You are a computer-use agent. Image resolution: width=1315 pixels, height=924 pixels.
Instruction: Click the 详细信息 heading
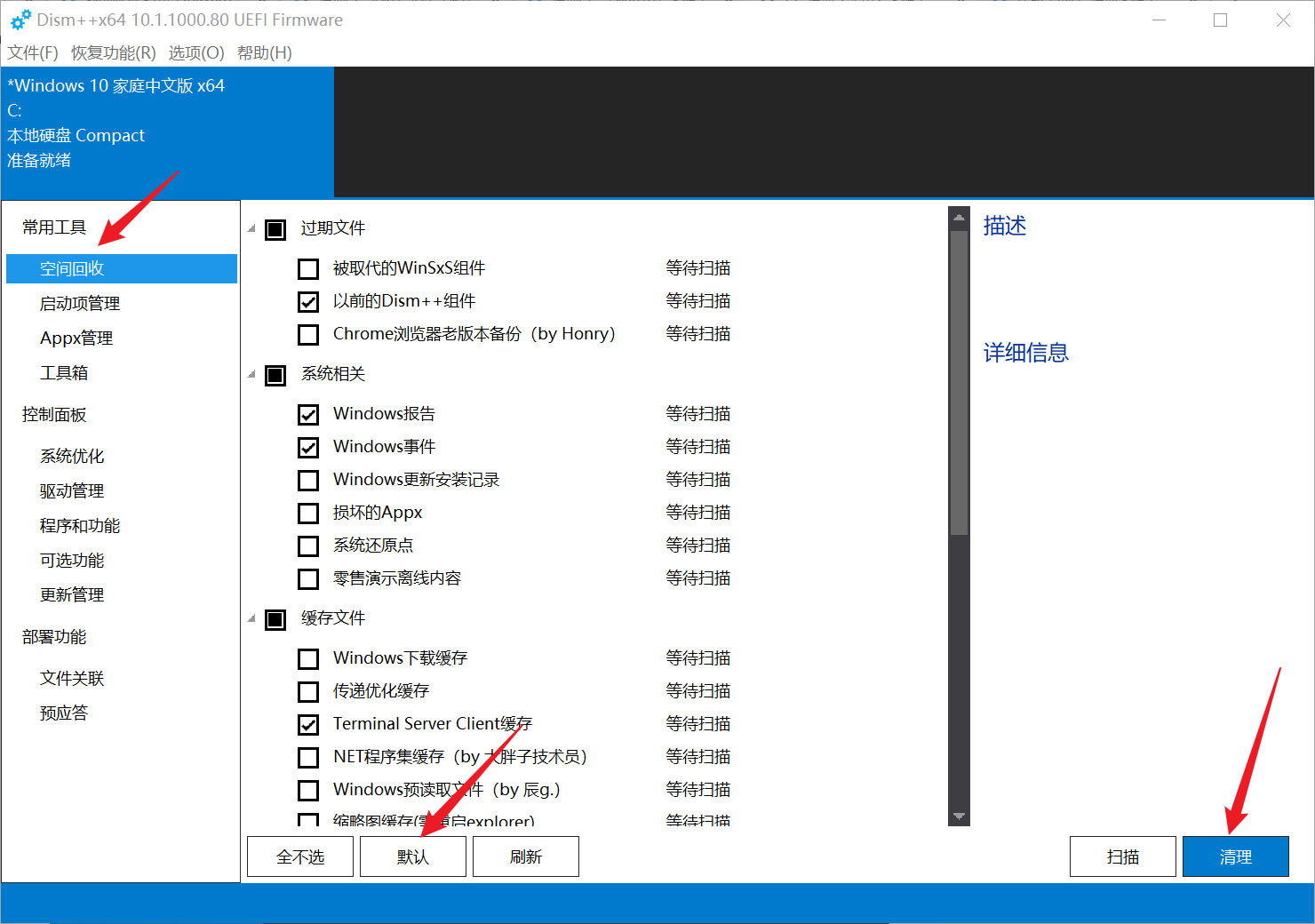1026,353
